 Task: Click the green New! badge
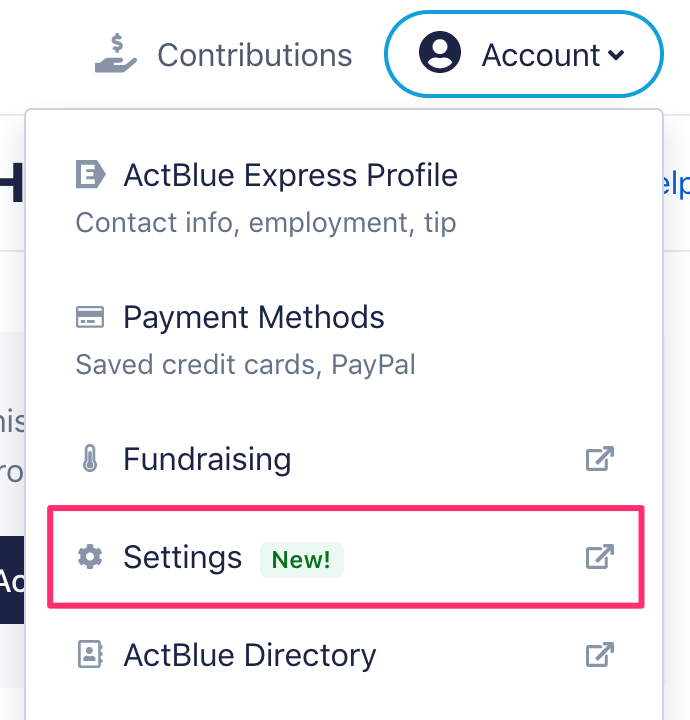(302, 560)
